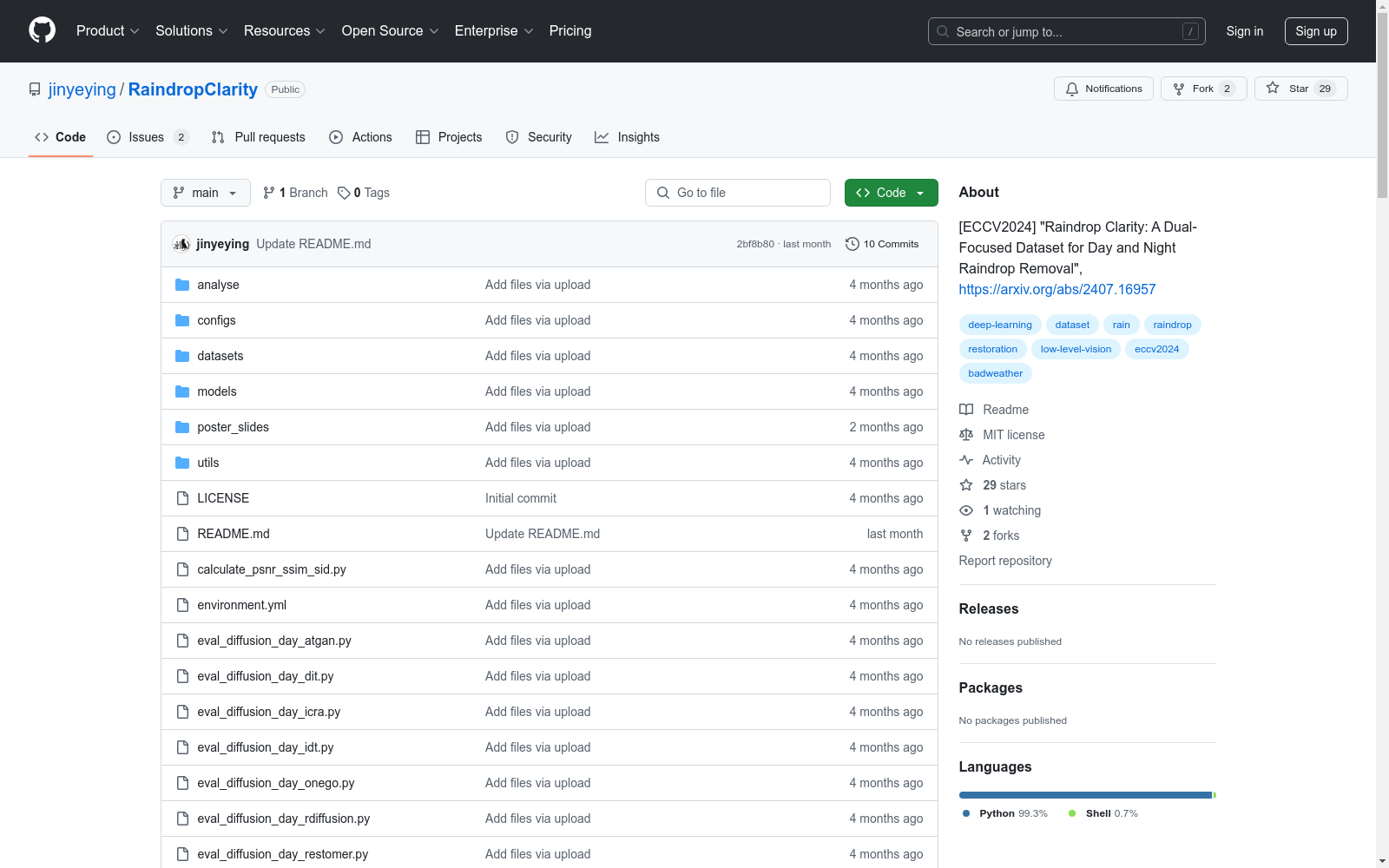This screenshot has height=868, width=1389.
Task: Open the main branch dropdown
Action: [x=205, y=193]
